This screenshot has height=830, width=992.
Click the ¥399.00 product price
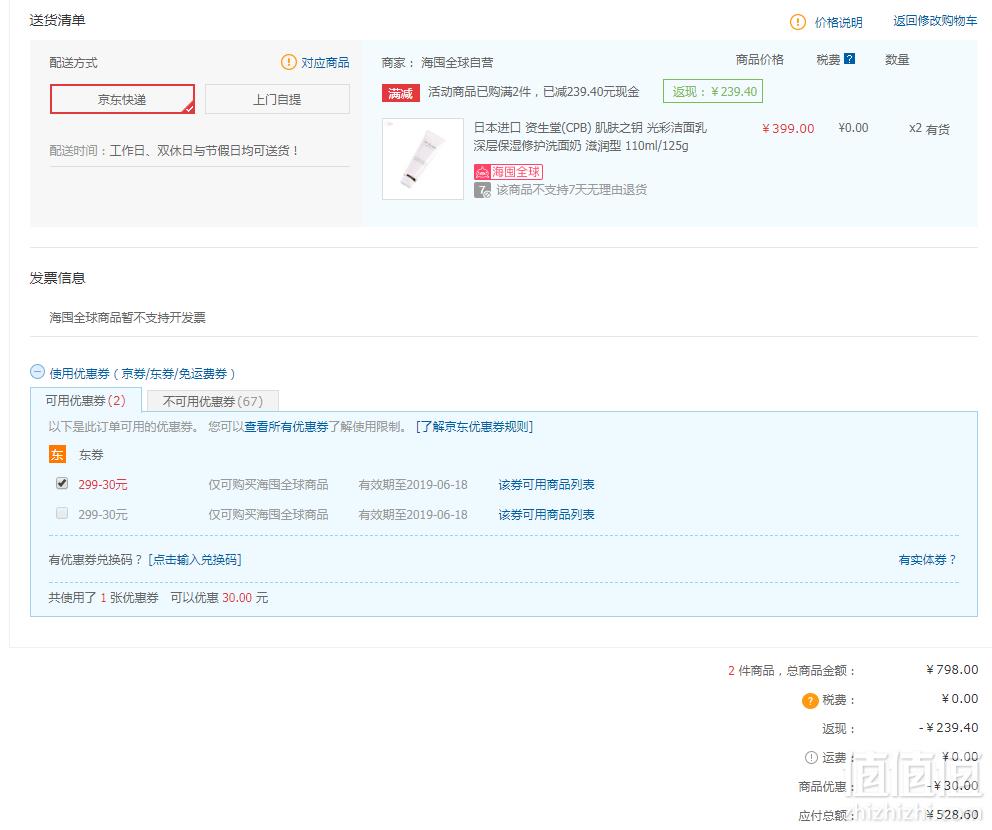pos(788,128)
